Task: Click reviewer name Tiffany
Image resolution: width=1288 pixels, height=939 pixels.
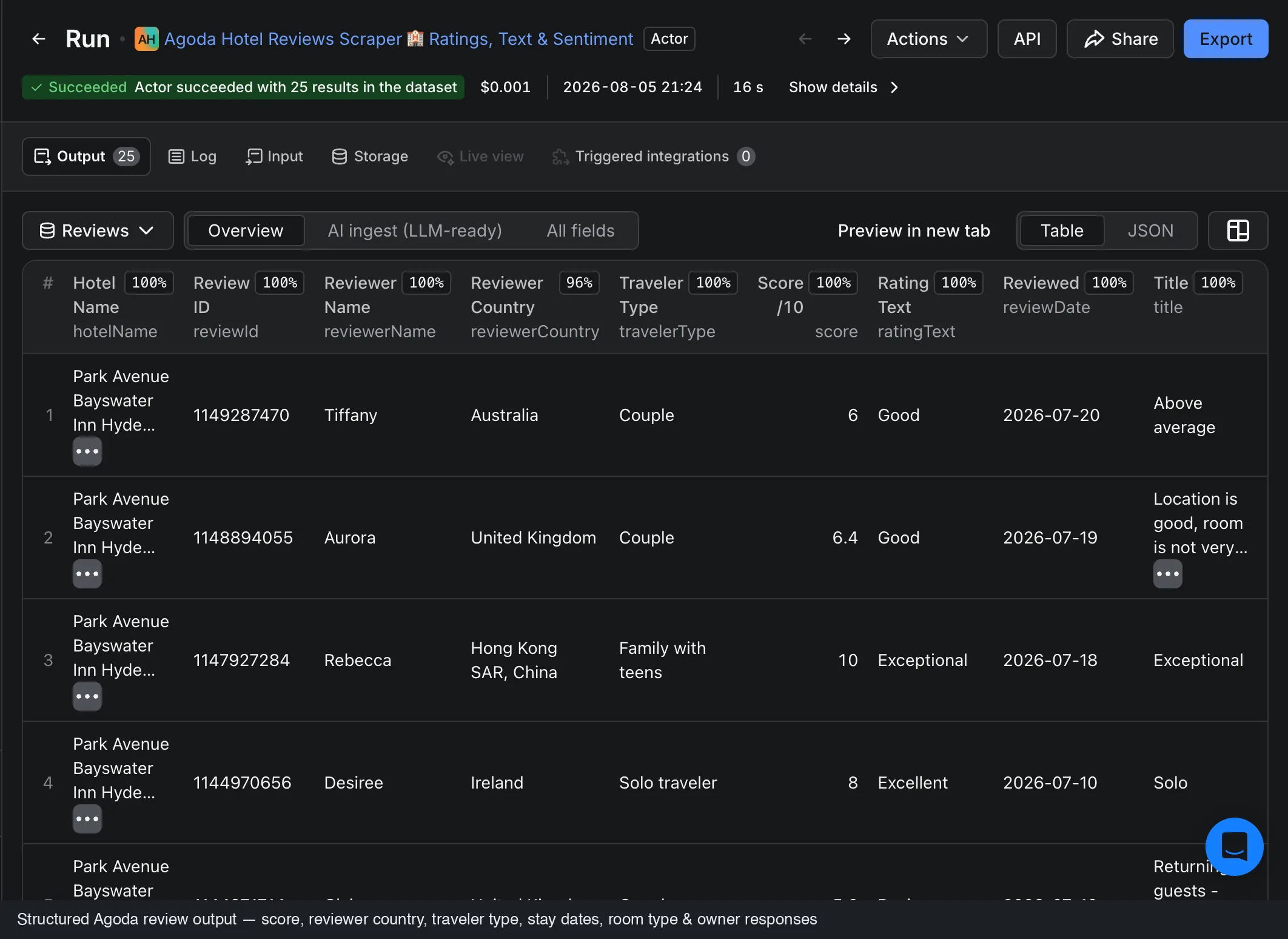Action: pos(351,415)
